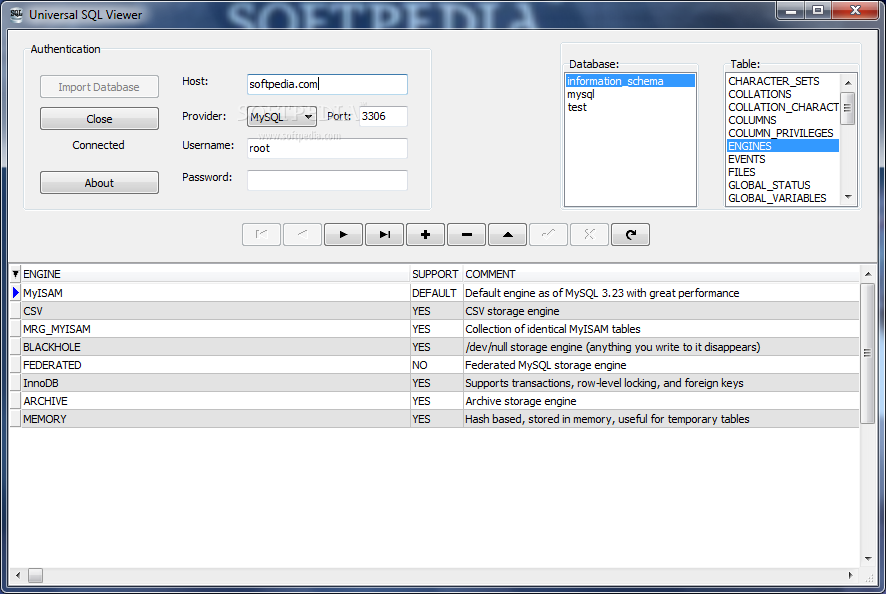886x594 pixels.
Task: Click the grid column selector triangle
Action: (15, 274)
